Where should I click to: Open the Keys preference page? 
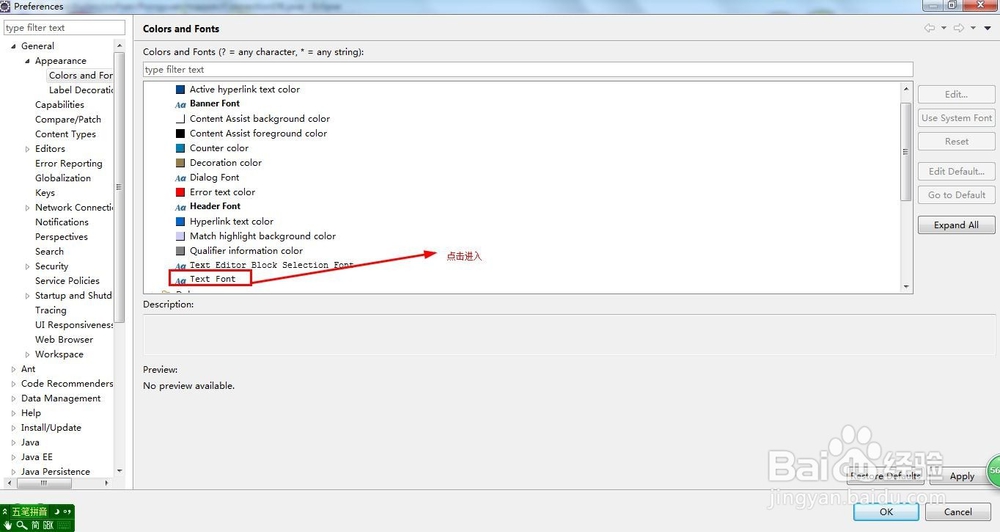pos(45,193)
